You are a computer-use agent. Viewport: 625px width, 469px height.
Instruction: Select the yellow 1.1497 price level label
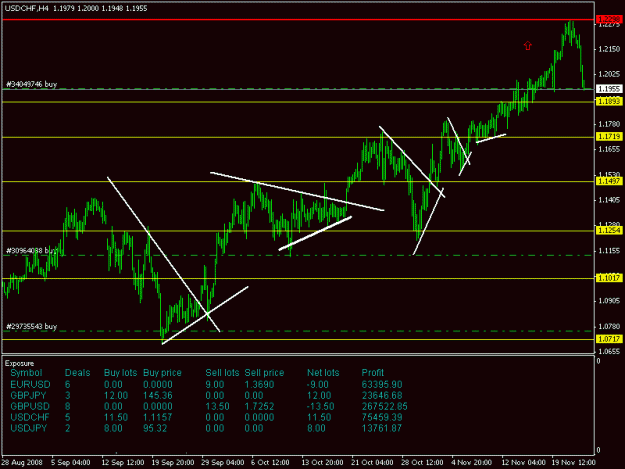[x=609, y=181]
